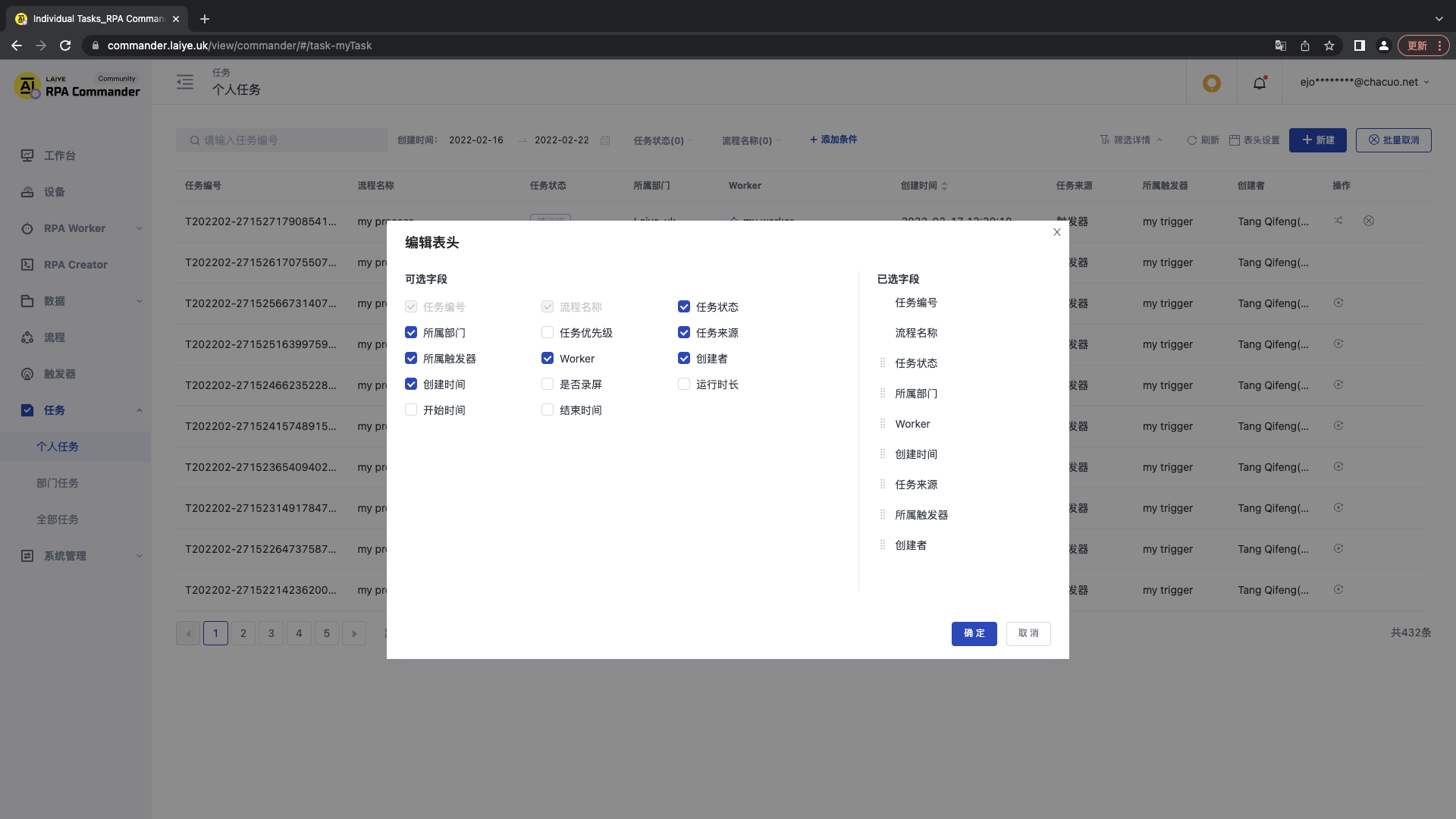The height and width of the screenshot is (819, 1456).
Task: Enable the 运行时长 checkbox
Action: (x=684, y=384)
